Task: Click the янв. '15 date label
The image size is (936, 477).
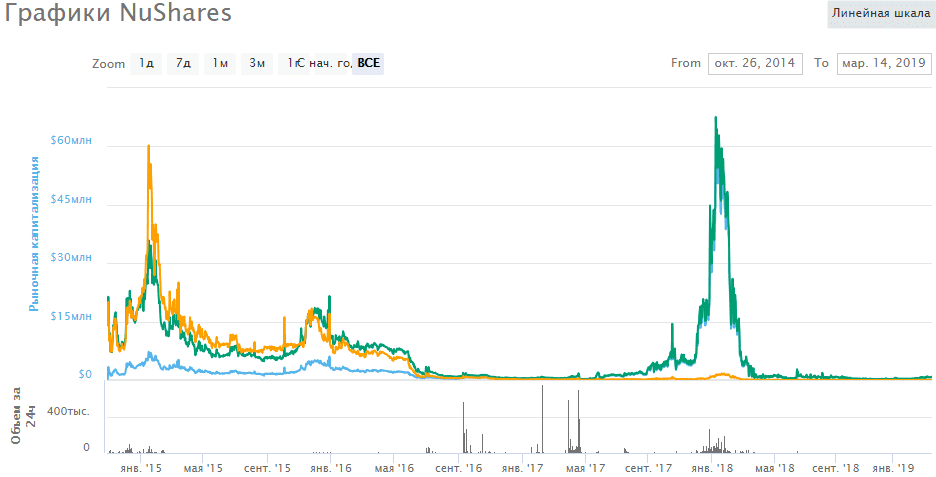Action: tap(140, 468)
